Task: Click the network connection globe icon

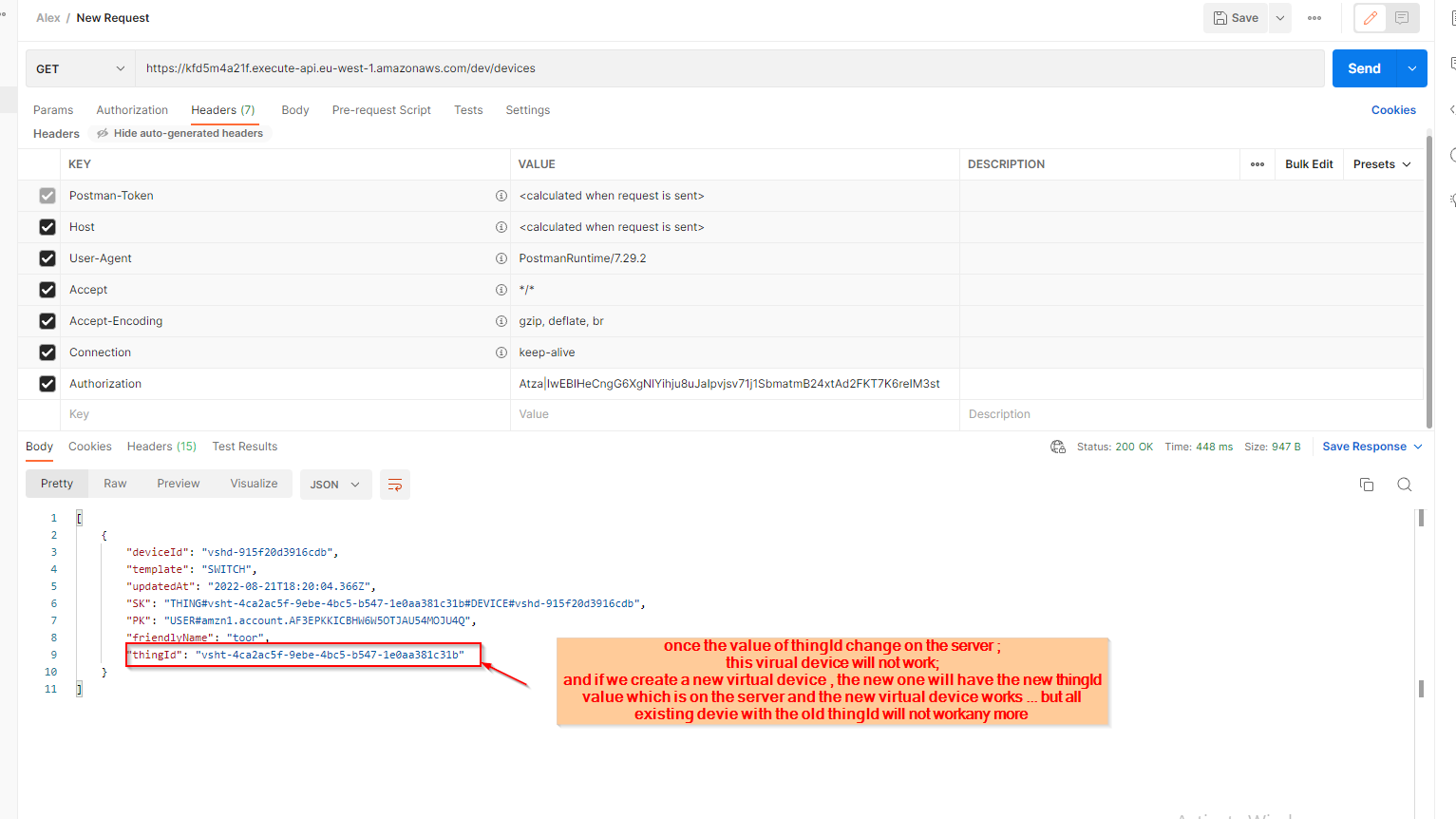Action: click(1058, 446)
